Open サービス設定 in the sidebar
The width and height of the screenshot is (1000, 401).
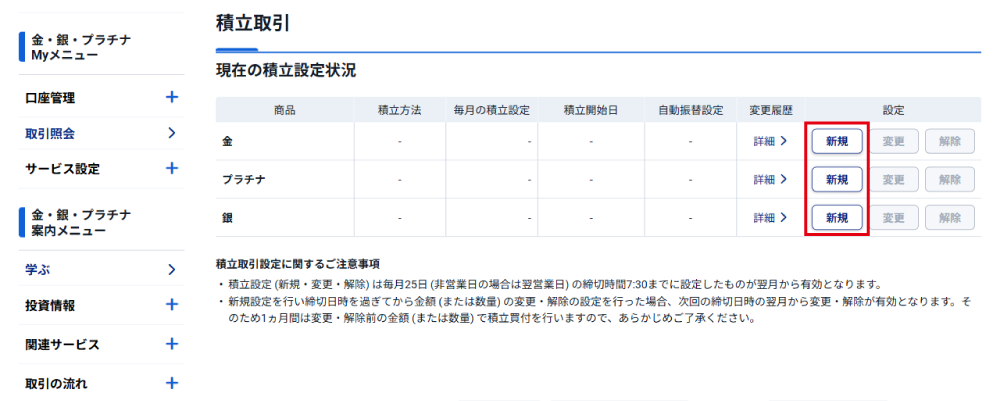(62, 169)
